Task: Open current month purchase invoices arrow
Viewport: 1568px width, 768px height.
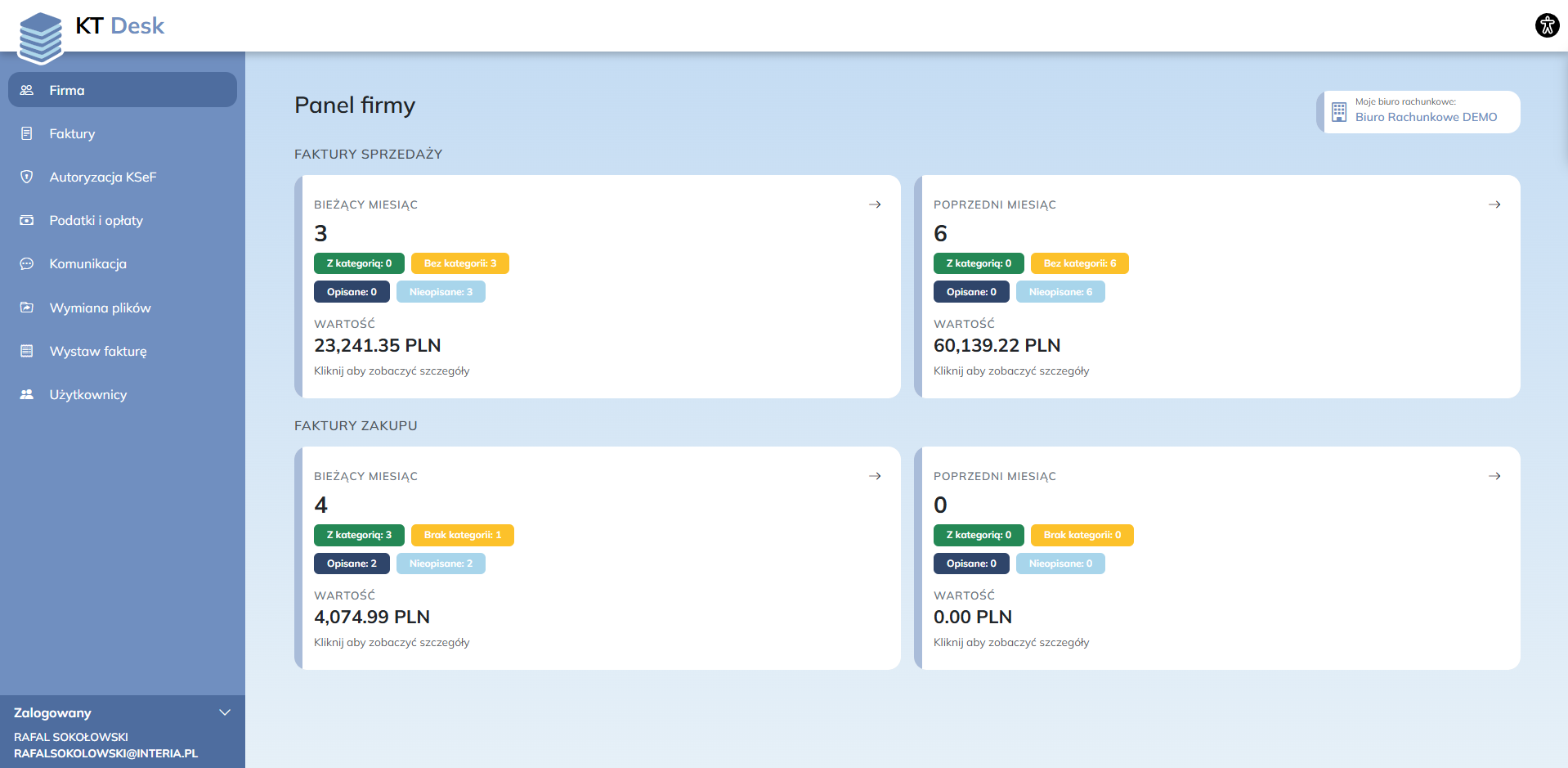Action: point(875,476)
